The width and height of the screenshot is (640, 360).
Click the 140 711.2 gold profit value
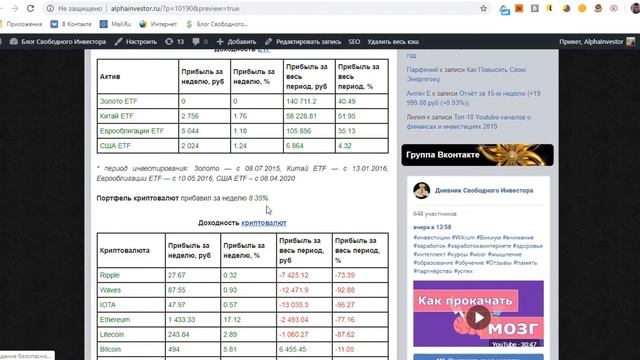pyautogui.click(x=301, y=101)
